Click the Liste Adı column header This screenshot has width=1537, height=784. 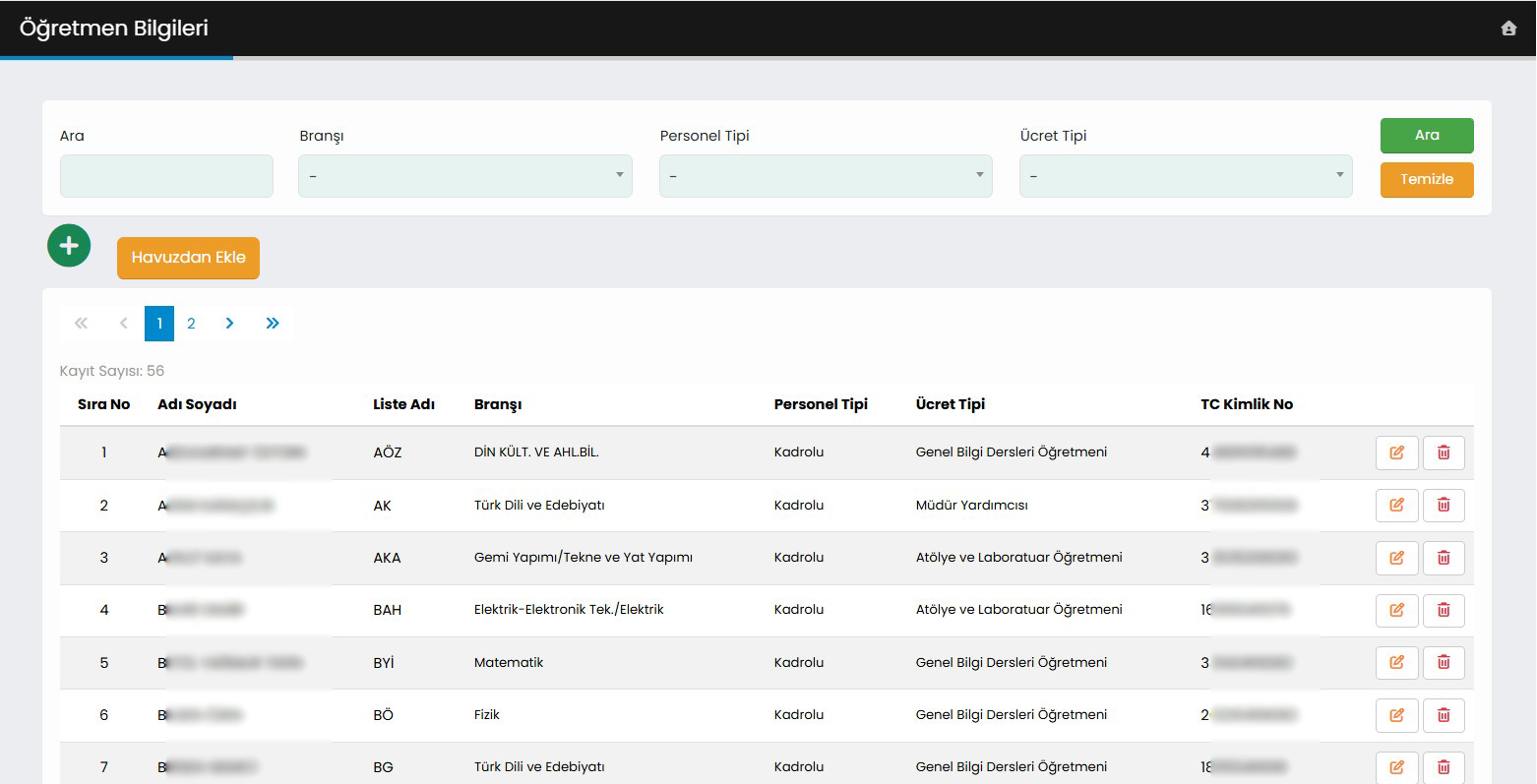[x=403, y=404]
